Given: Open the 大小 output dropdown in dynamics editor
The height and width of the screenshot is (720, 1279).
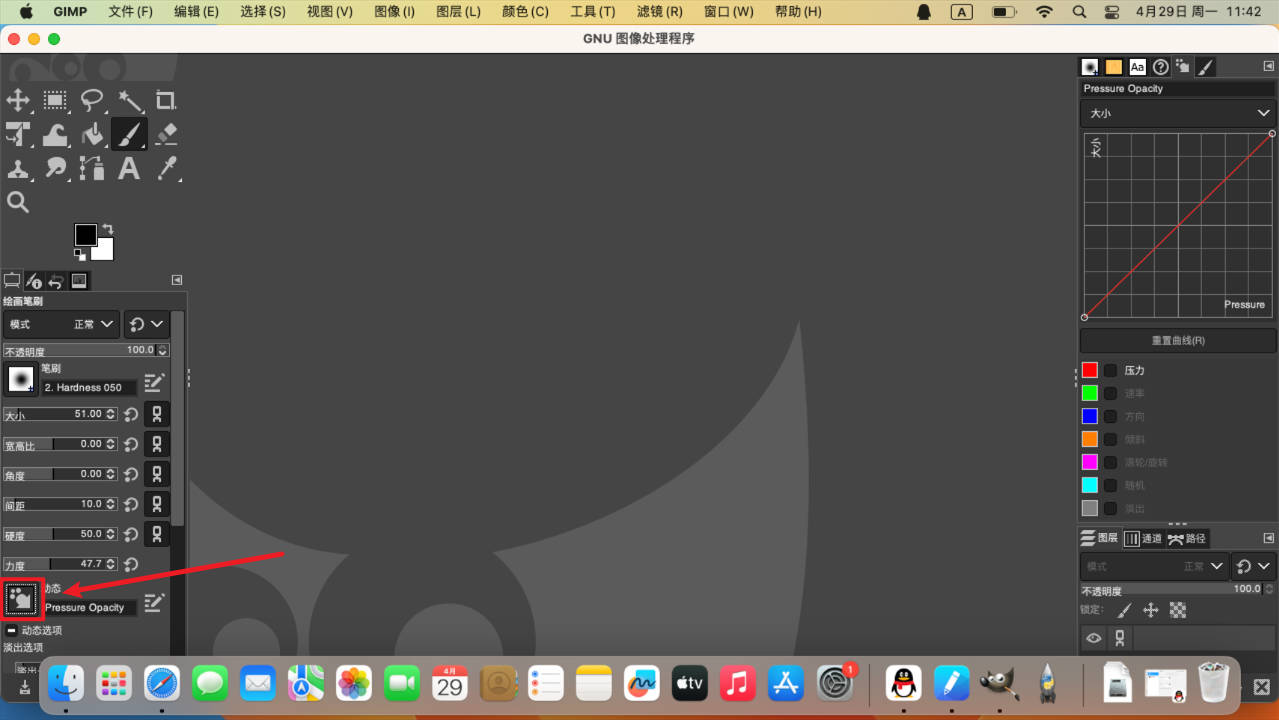Looking at the screenshot, I should click(x=1178, y=113).
